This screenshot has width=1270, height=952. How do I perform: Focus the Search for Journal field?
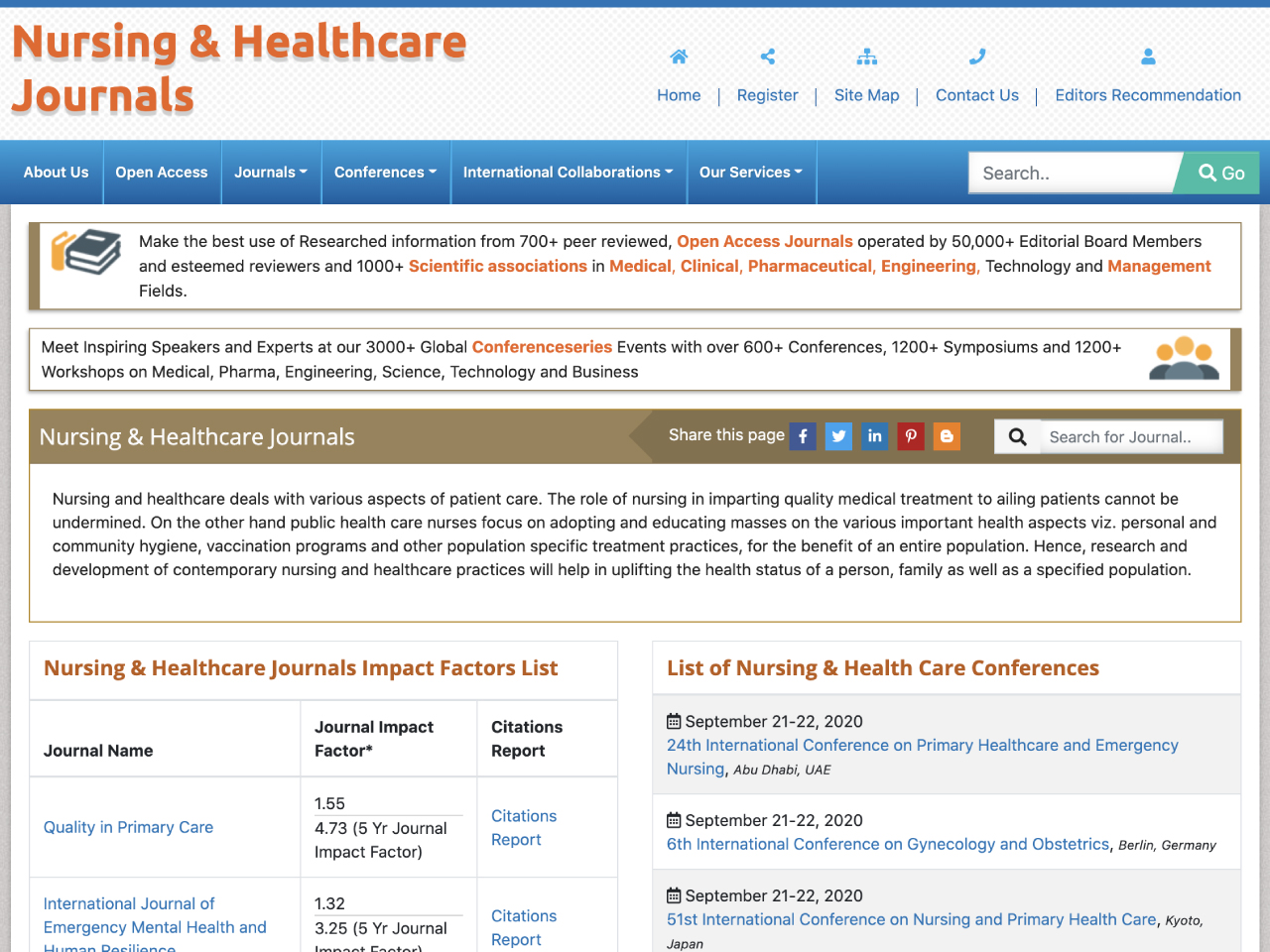point(1131,436)
